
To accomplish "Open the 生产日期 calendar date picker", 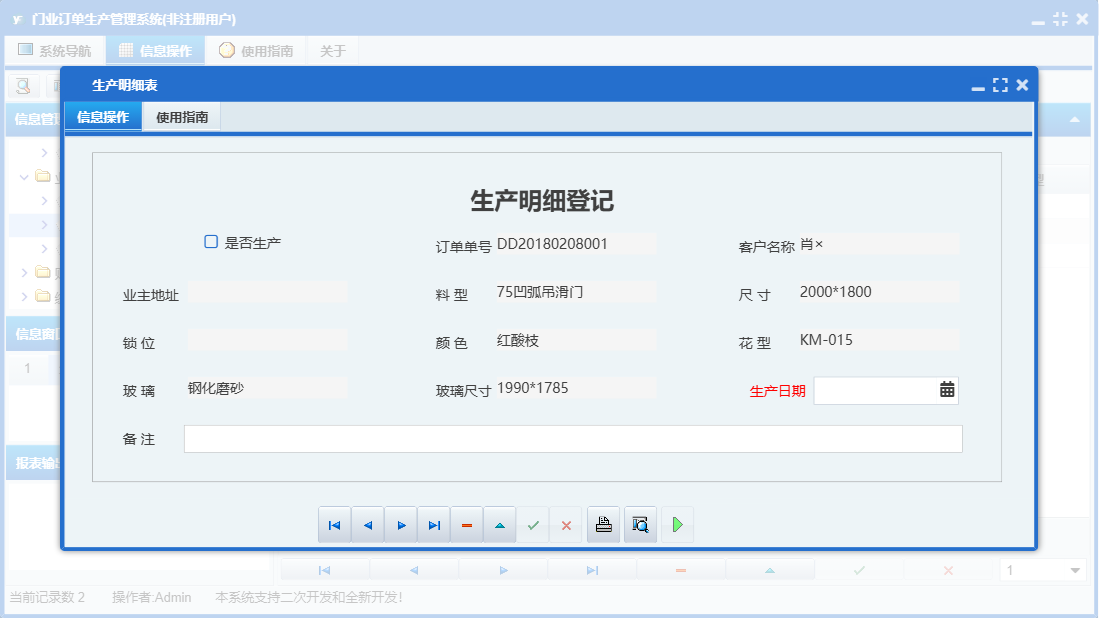I will point(947,389).
